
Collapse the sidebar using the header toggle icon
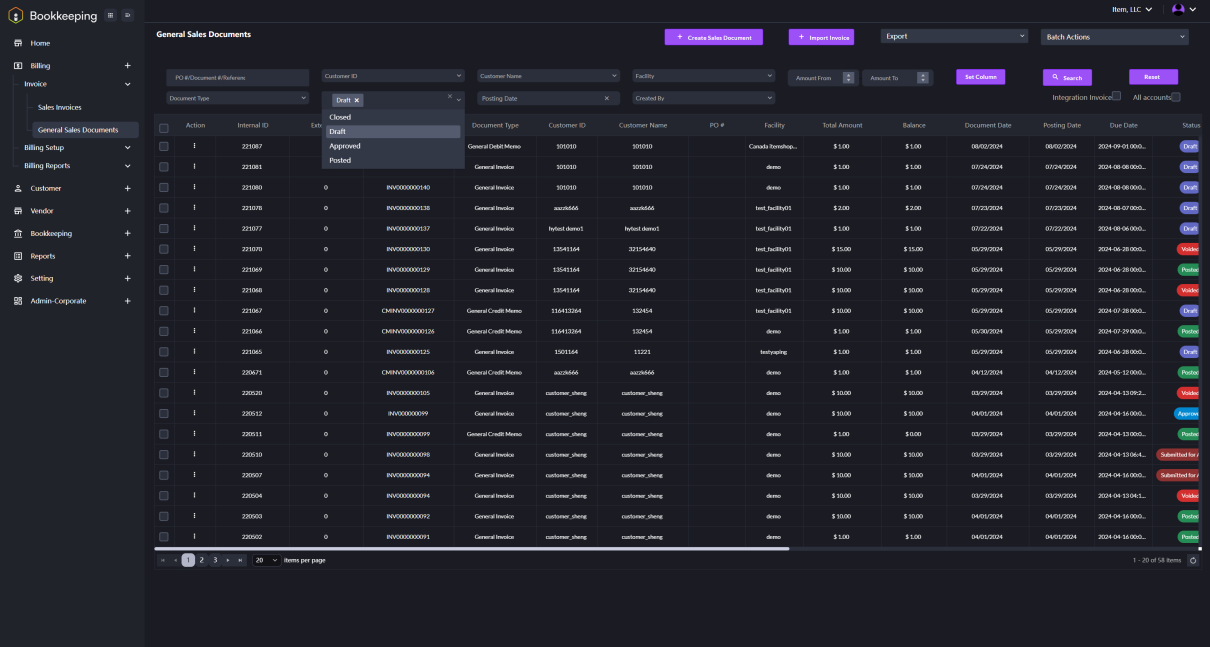(127, 15)
